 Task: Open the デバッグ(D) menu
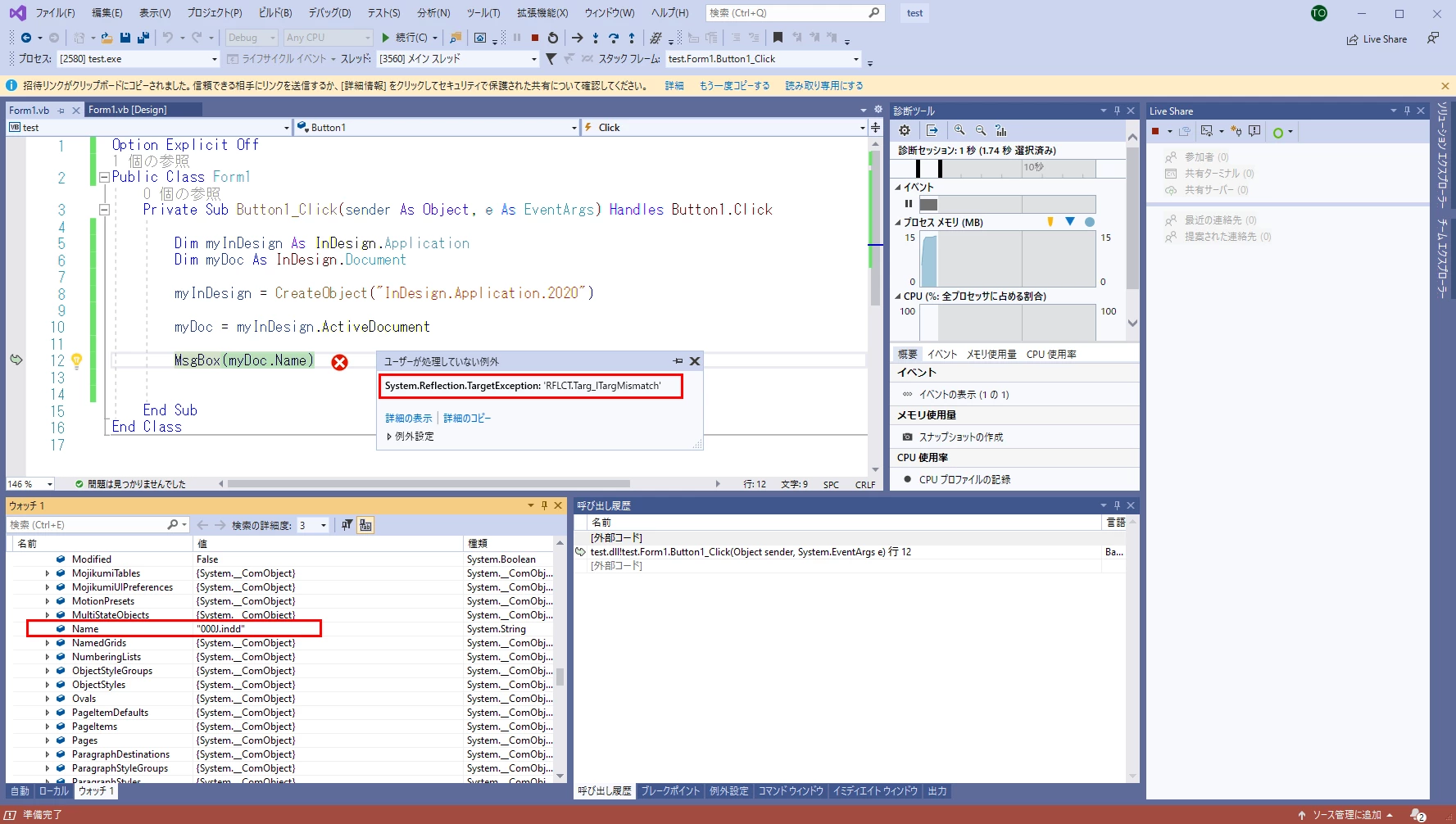tap(329, 13)
